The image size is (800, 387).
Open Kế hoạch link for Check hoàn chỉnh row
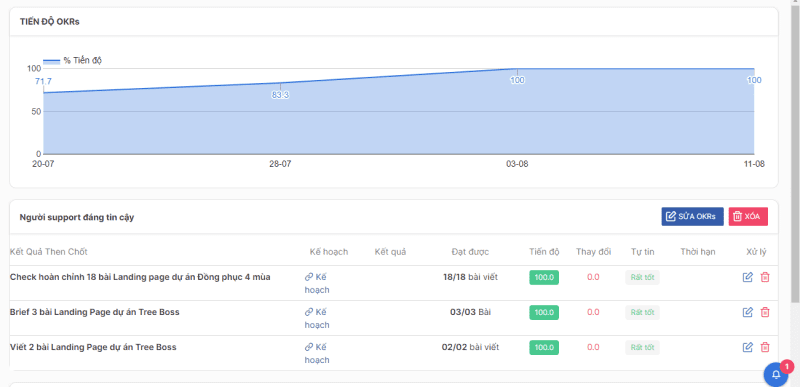[317, 283]
